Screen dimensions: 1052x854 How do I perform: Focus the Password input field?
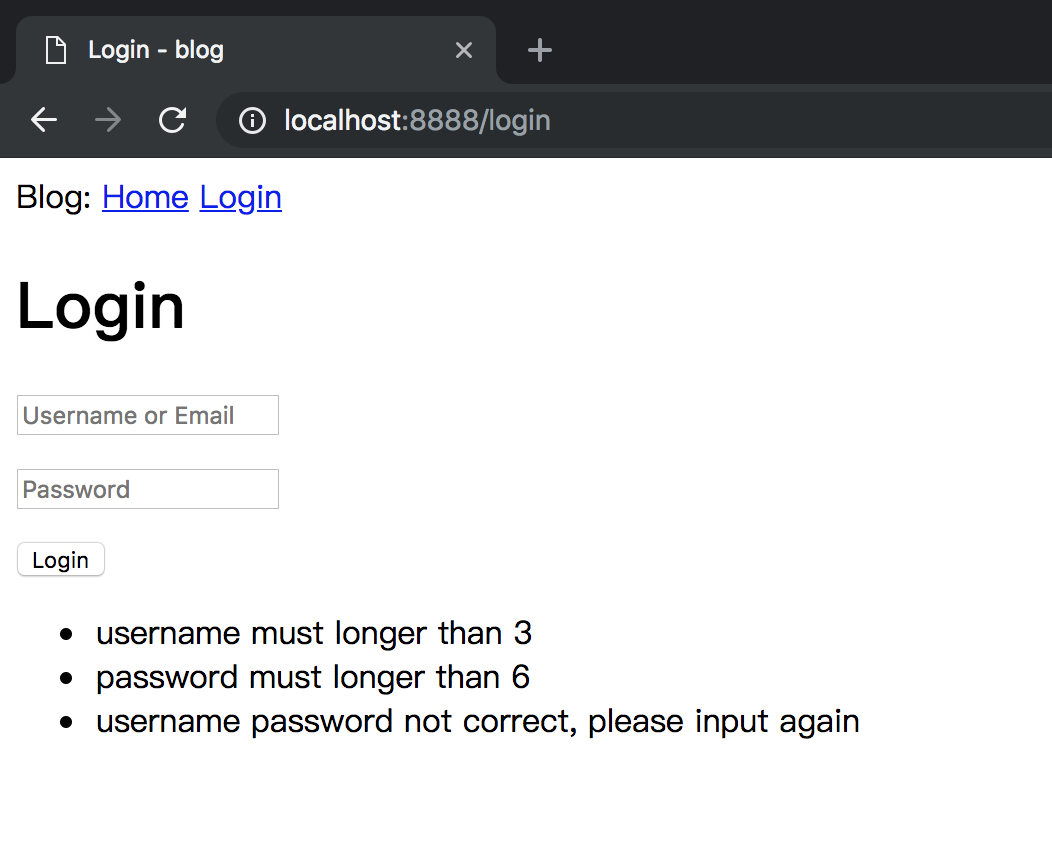[148, 489]
